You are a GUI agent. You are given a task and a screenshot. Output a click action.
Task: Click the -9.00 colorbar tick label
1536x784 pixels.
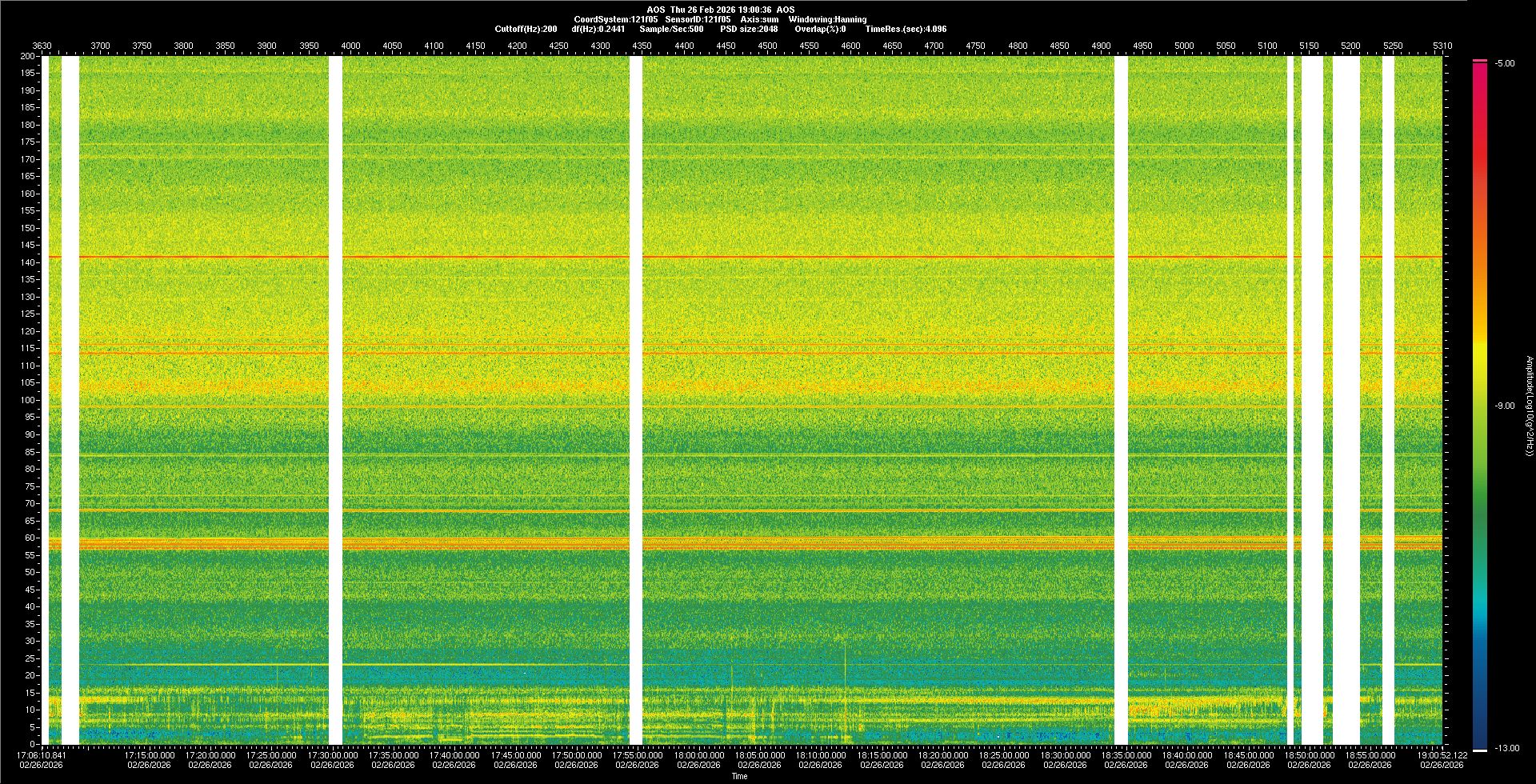[1505, 406]
